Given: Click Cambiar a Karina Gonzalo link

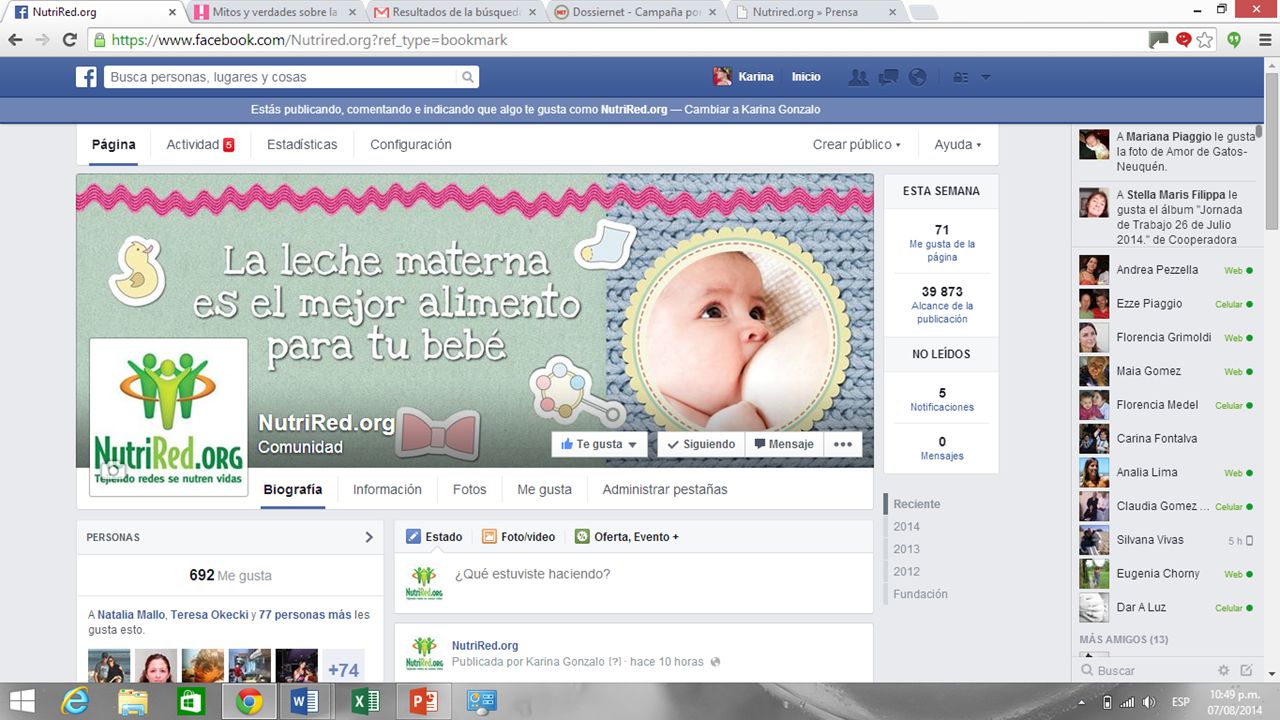Looking at the screenshot, I should 752,110.
